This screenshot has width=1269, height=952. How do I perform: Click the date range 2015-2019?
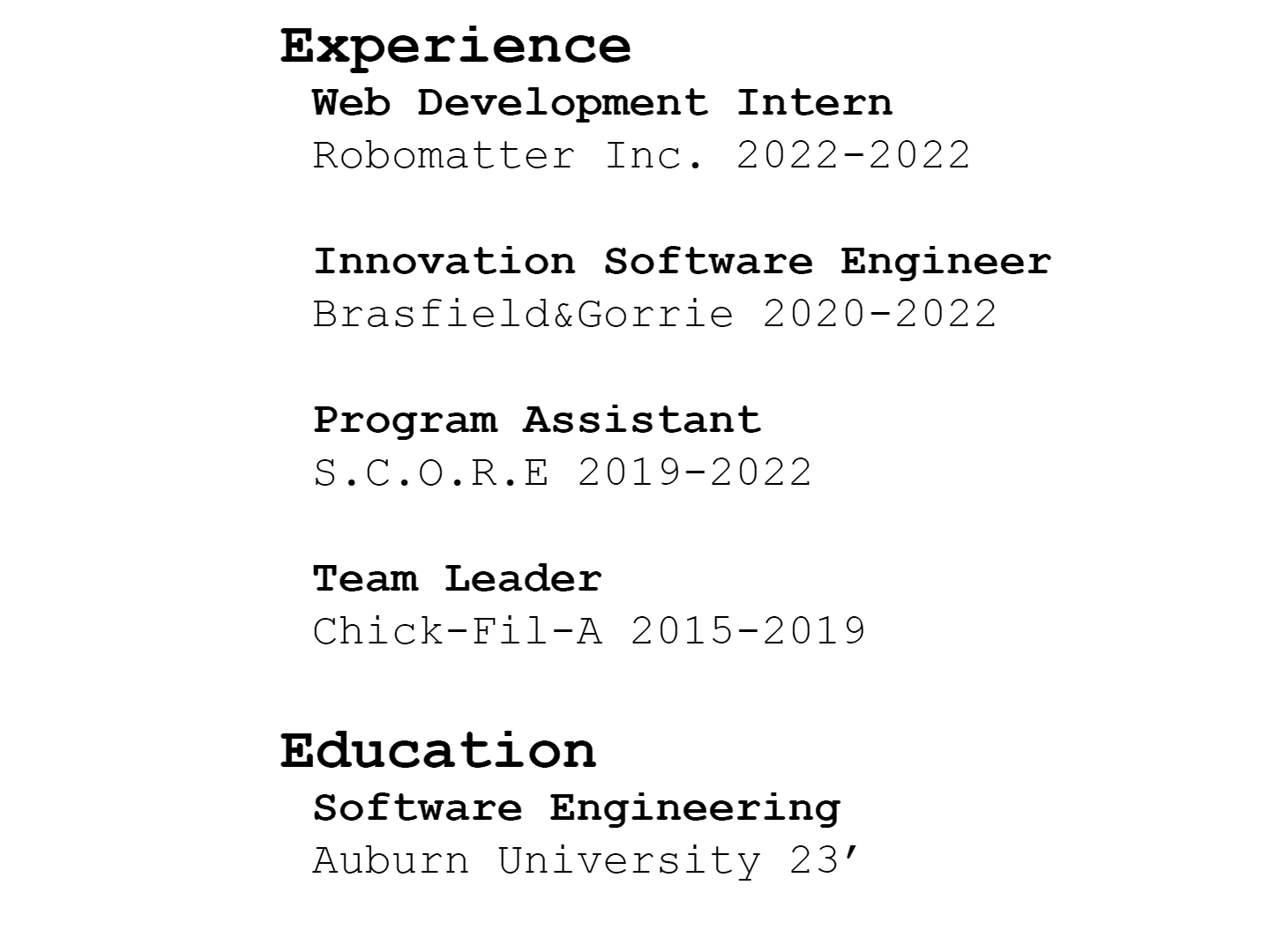point(749,632)
